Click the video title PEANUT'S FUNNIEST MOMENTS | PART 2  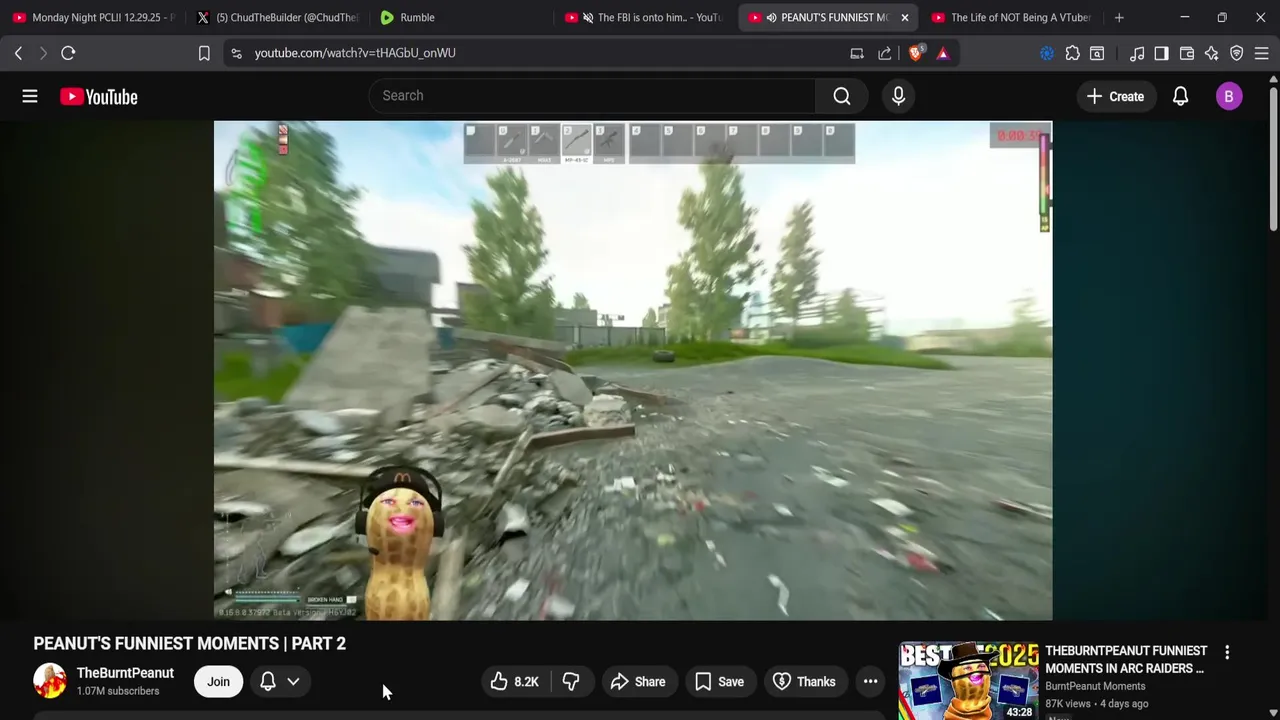[190, 643]
